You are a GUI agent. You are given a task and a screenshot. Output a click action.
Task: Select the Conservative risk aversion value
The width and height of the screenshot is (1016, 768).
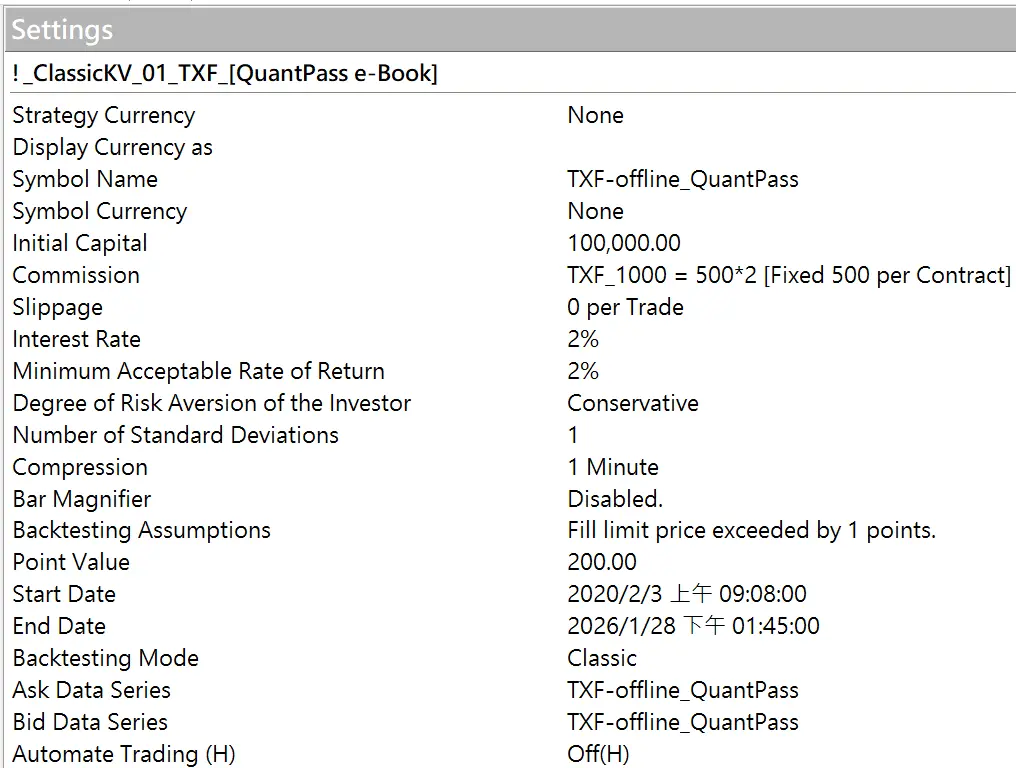point(632,403)
